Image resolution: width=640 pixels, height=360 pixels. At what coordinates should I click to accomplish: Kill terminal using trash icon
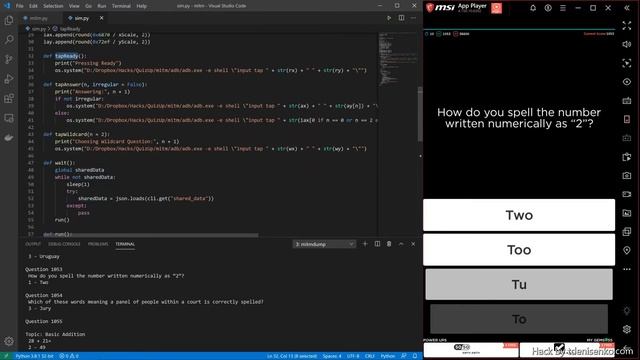coord(389,244)
